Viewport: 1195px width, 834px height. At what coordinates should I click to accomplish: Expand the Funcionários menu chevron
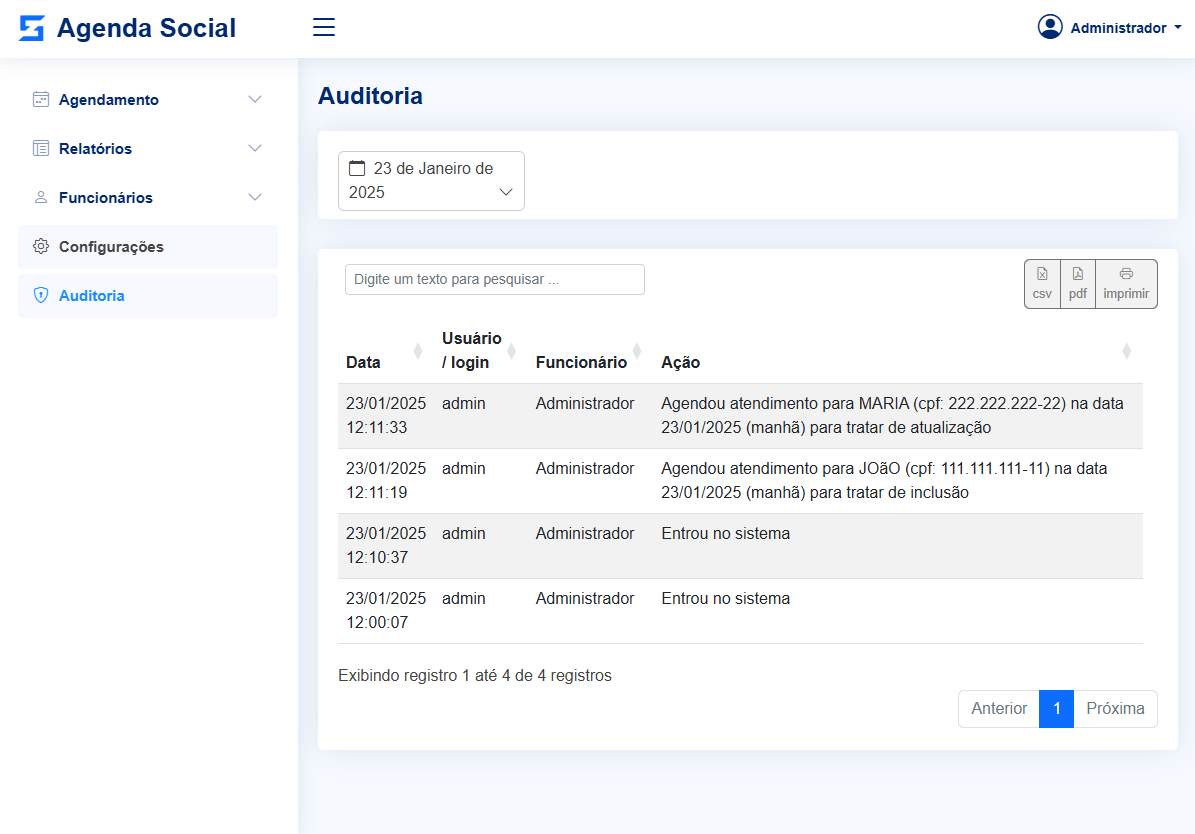tap(255, 198)
